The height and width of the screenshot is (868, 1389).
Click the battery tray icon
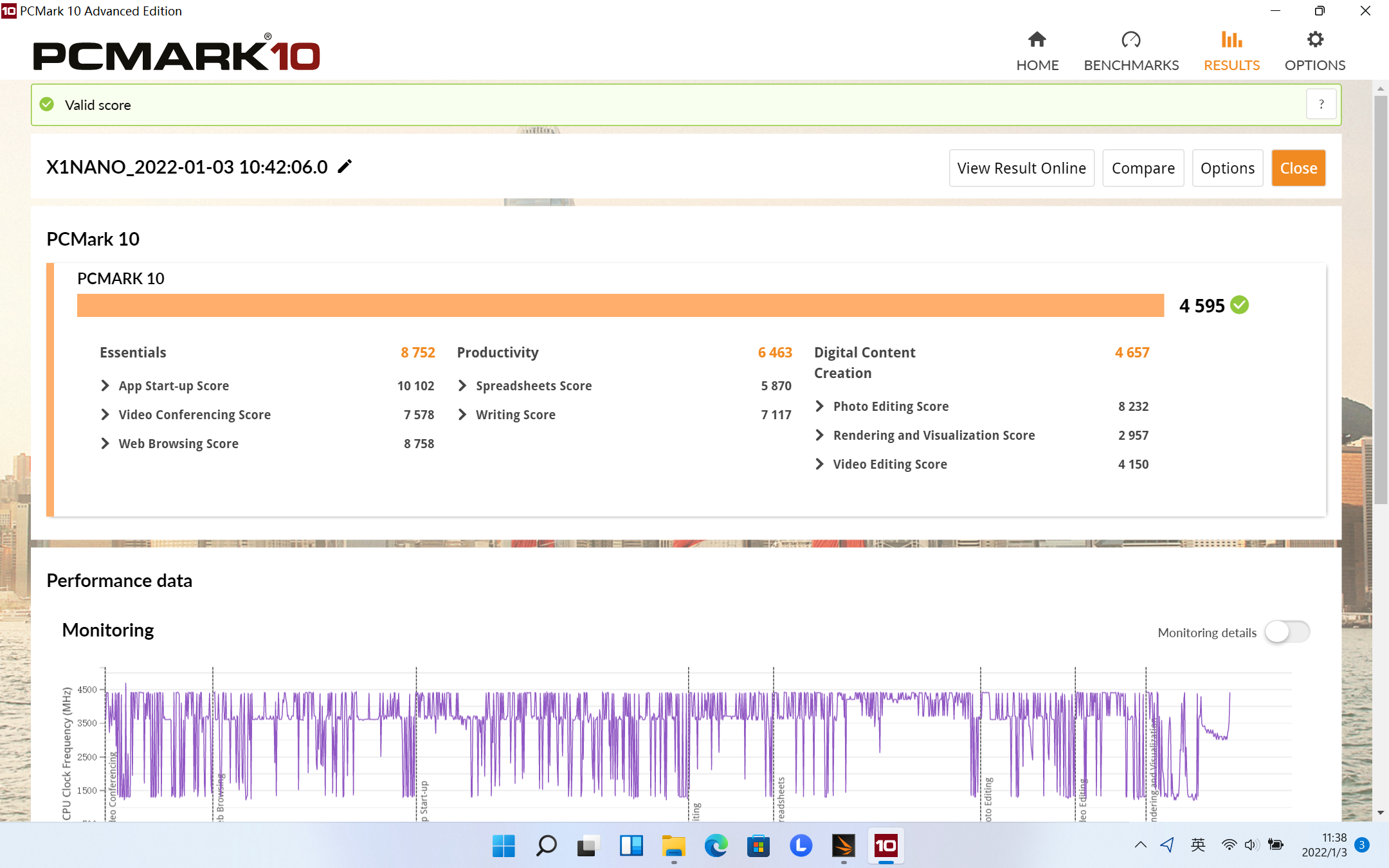1276,845
